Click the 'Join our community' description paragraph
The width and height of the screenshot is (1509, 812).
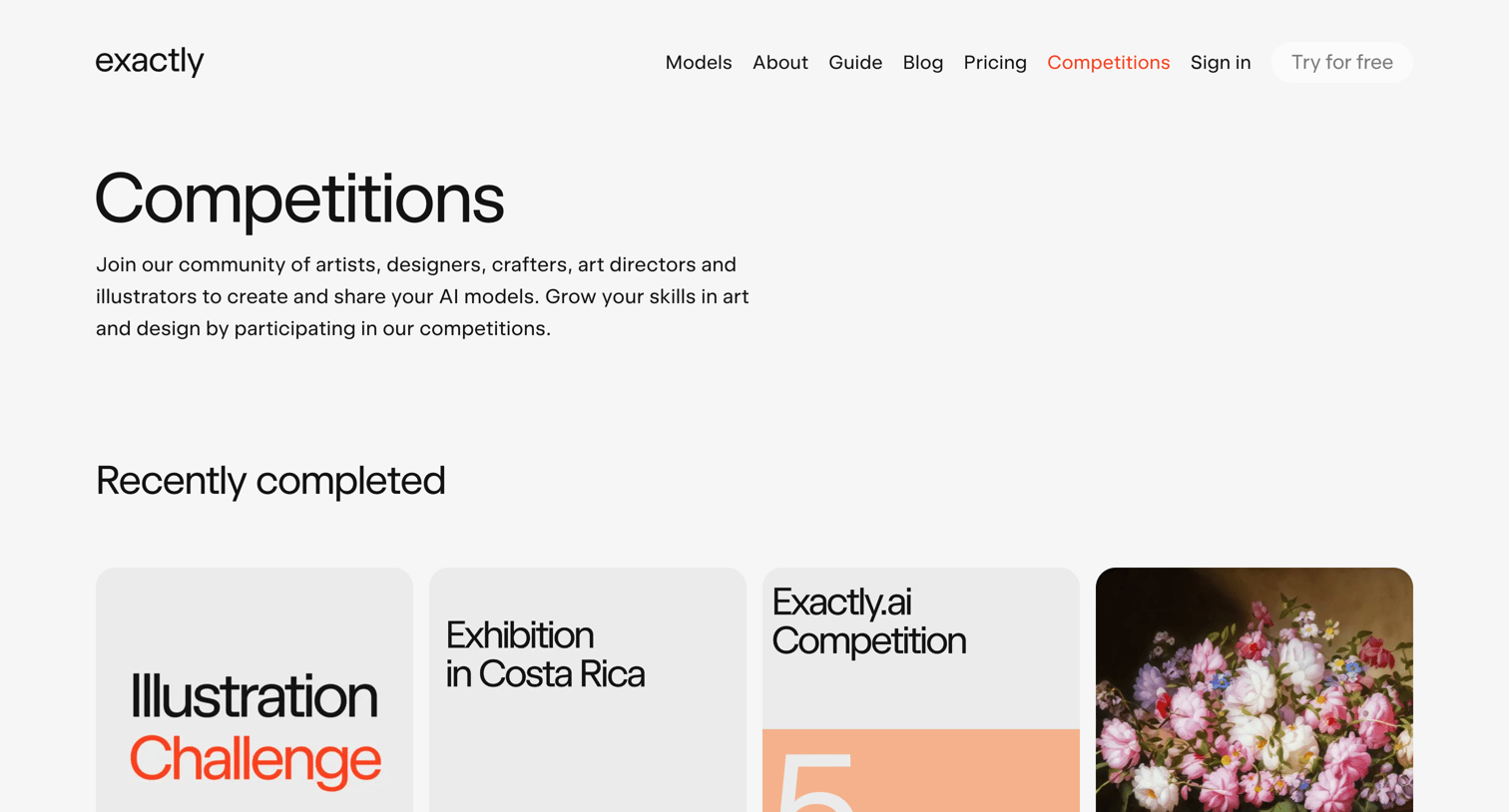click(422, 296)
